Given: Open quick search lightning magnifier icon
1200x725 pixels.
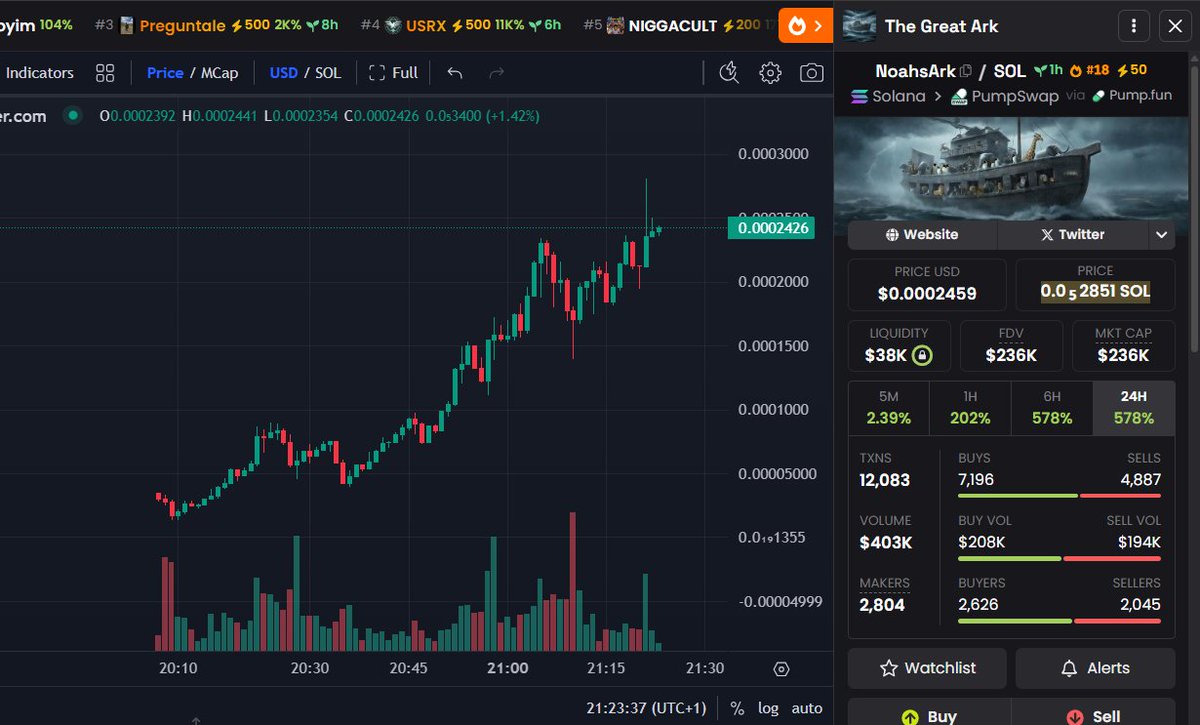Looking at the screenshot, I should pos(729,73).
